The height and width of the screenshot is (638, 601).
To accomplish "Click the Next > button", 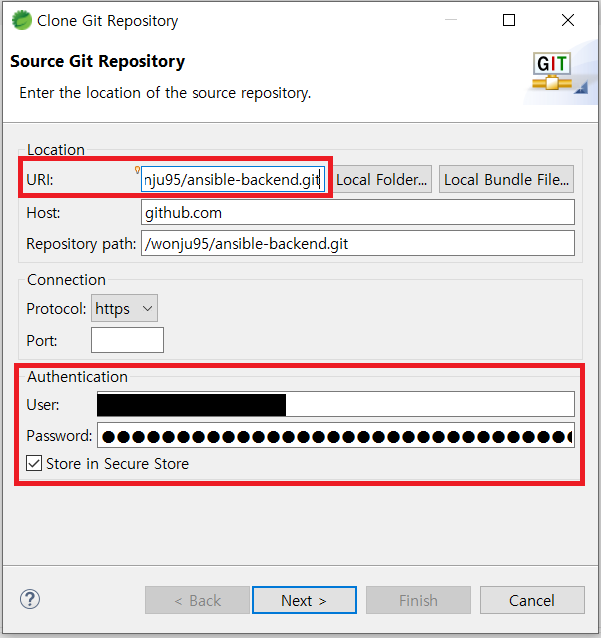I will point(304,600).
